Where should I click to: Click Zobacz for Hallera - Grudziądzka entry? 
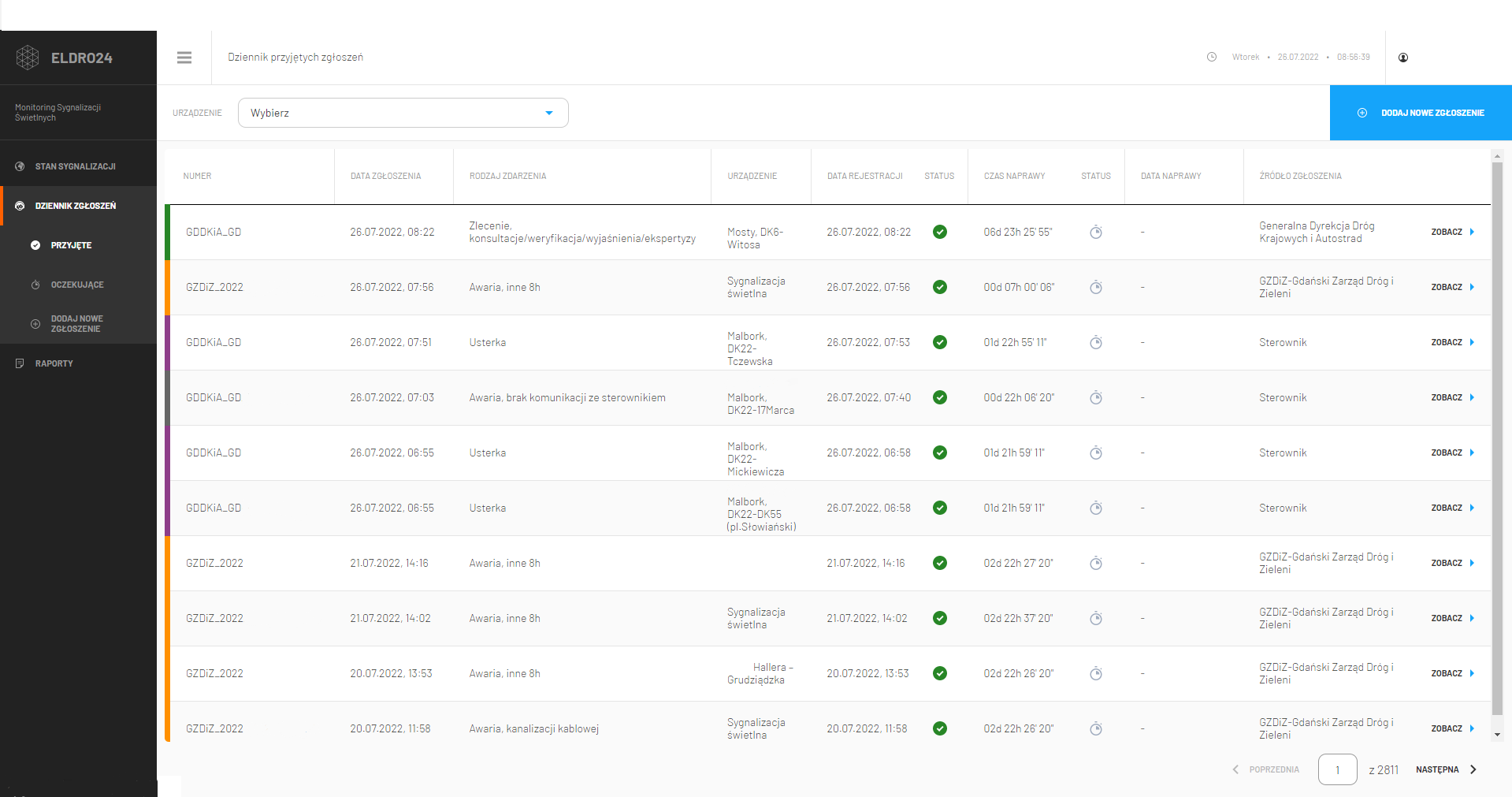(x=1452, y=673)
